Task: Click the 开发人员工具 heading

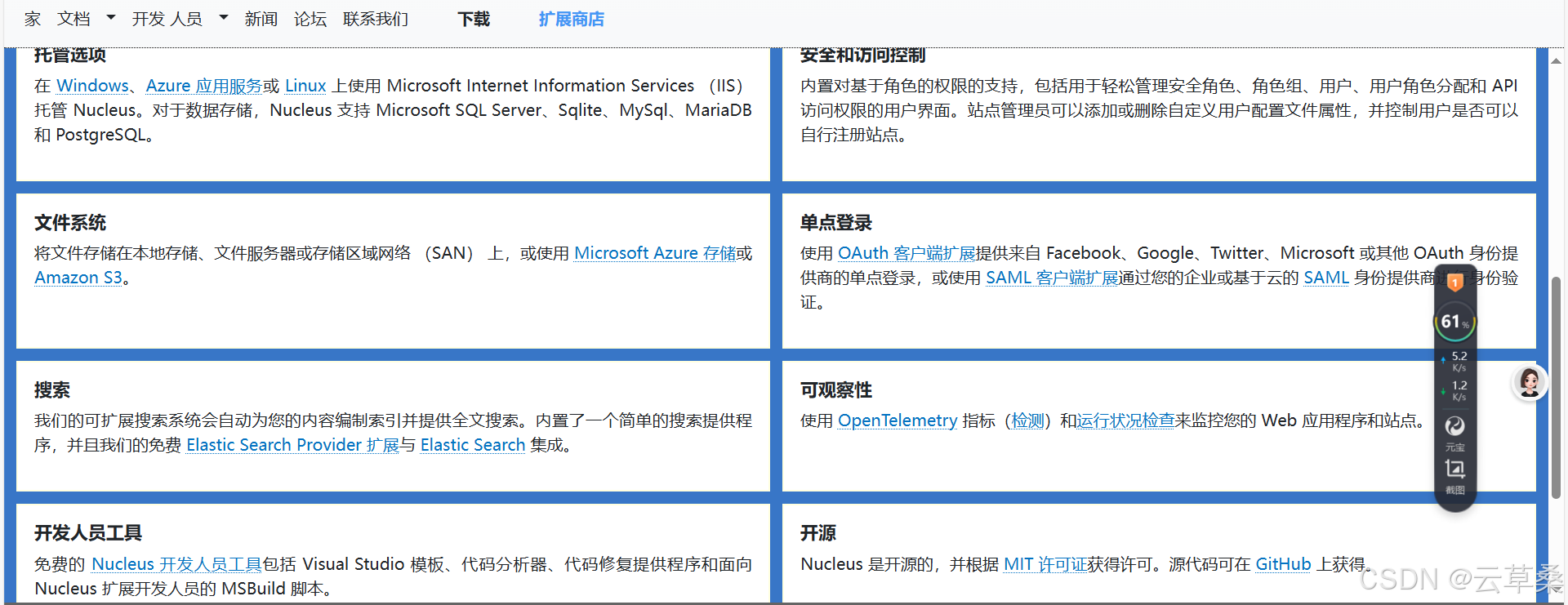Action: [x=88, y=533]
